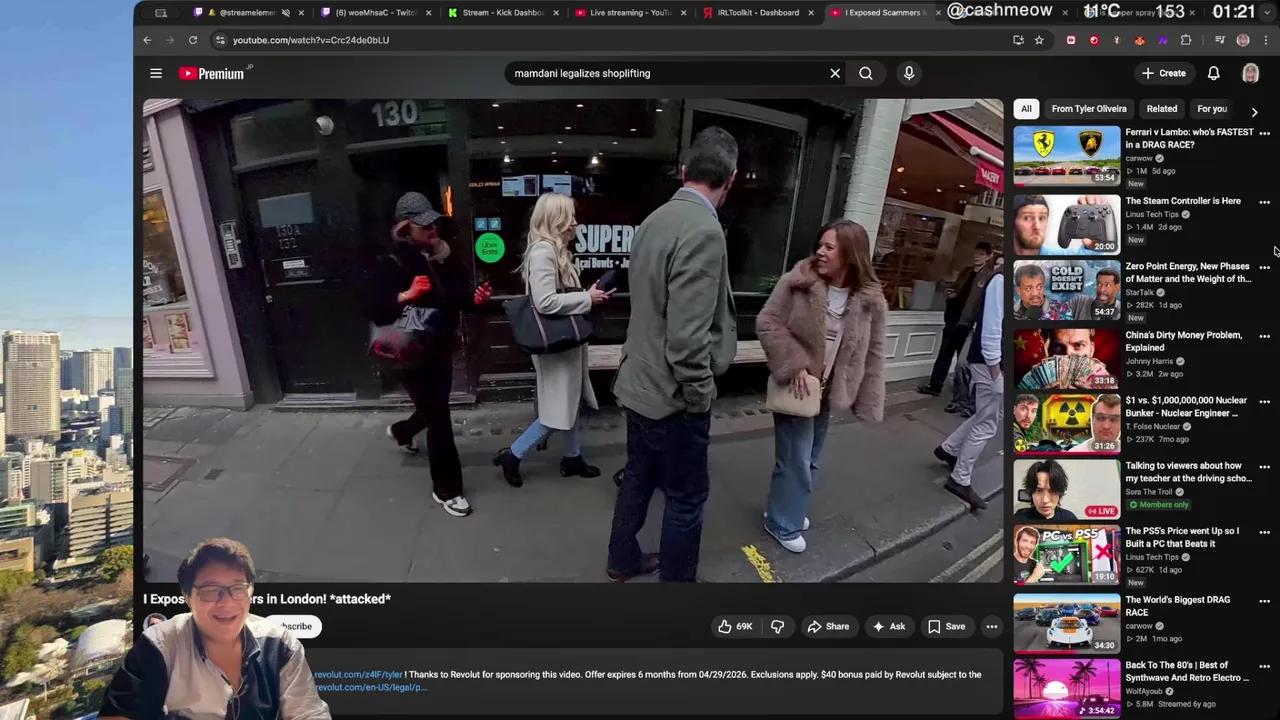The height and width of the screenshot is (720, 1280).
Task: Open the Ask AI button
Action: 889,627
